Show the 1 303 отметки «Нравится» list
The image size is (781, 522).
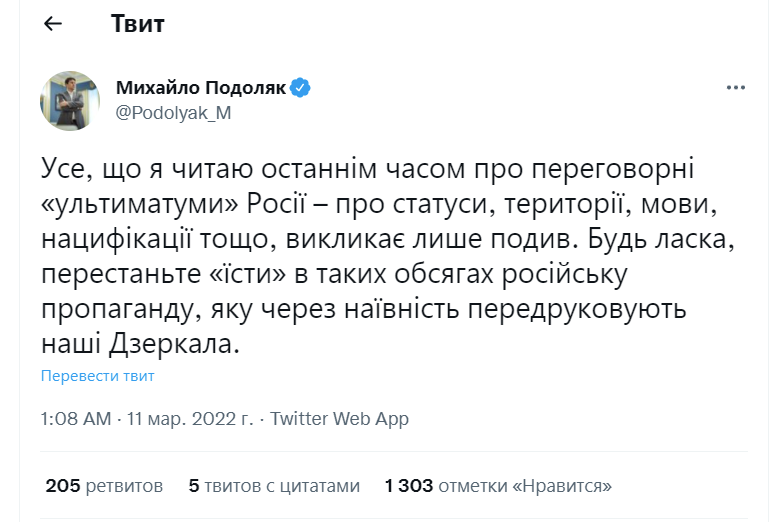click(x=498, y=486)
